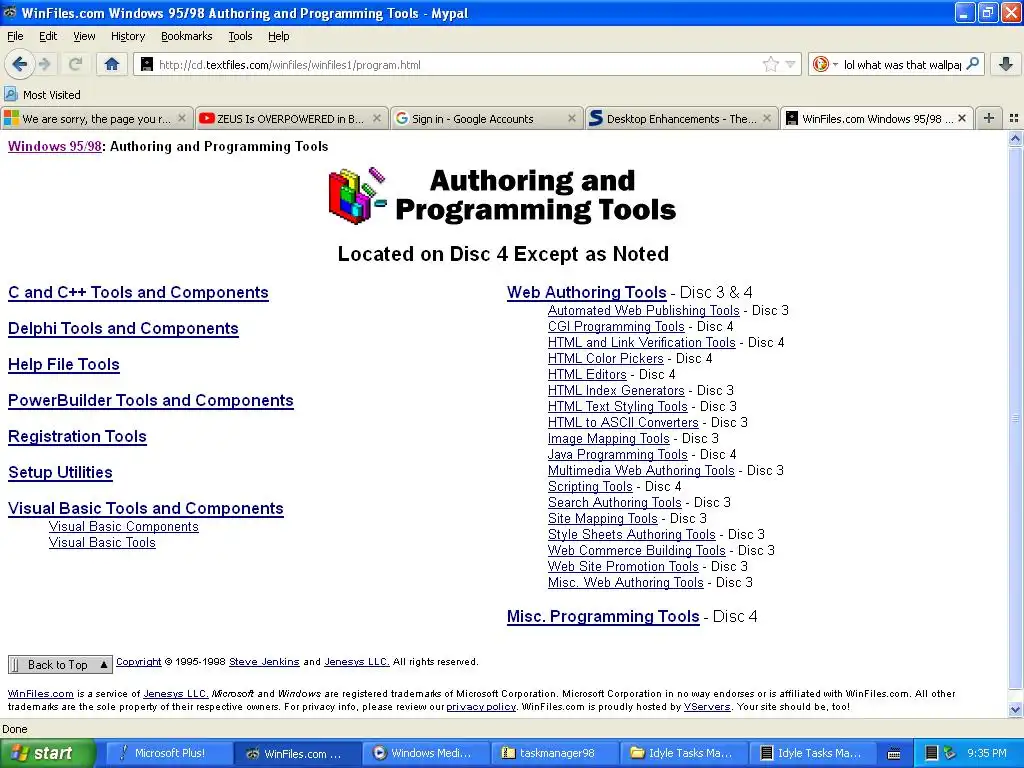Switch to taskmanager98 taskbar item
This screenshot has height=768, width=1024.
[x=553, y=754]
